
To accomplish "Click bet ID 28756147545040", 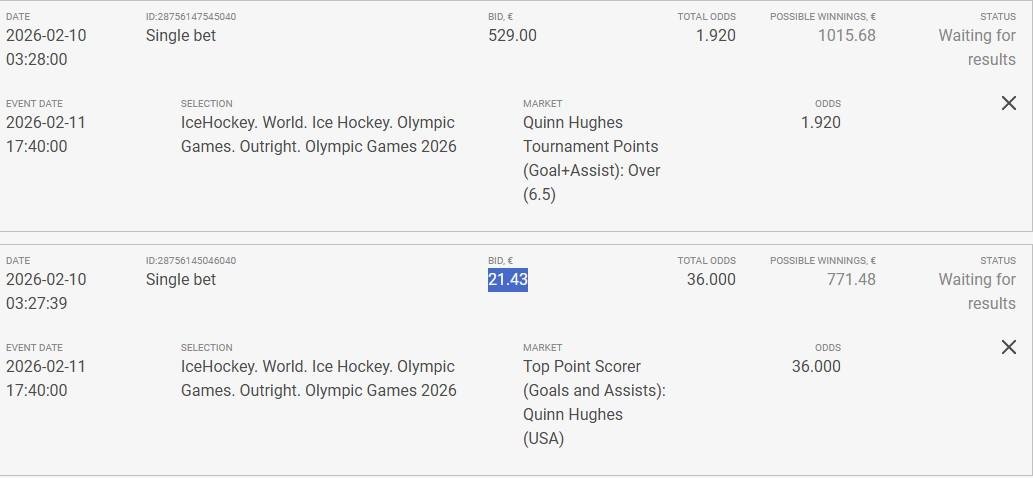I will click(x=191, y=17).
